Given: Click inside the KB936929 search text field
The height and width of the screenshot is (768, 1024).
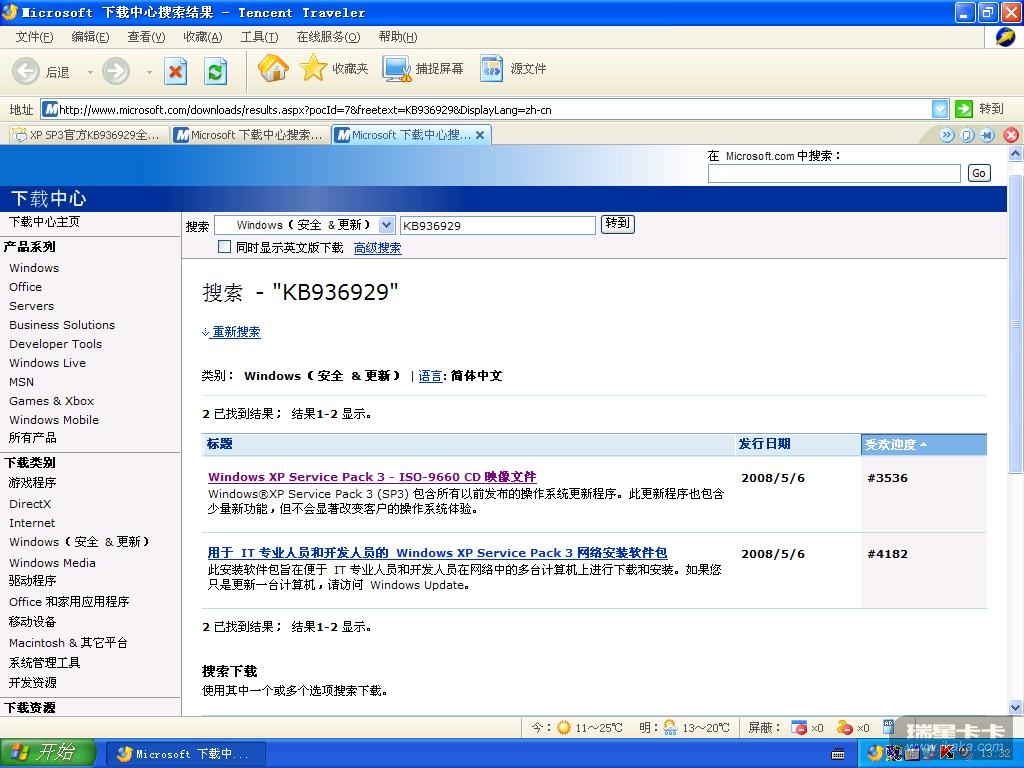Looking at the screenshot, I should (498, 225).
